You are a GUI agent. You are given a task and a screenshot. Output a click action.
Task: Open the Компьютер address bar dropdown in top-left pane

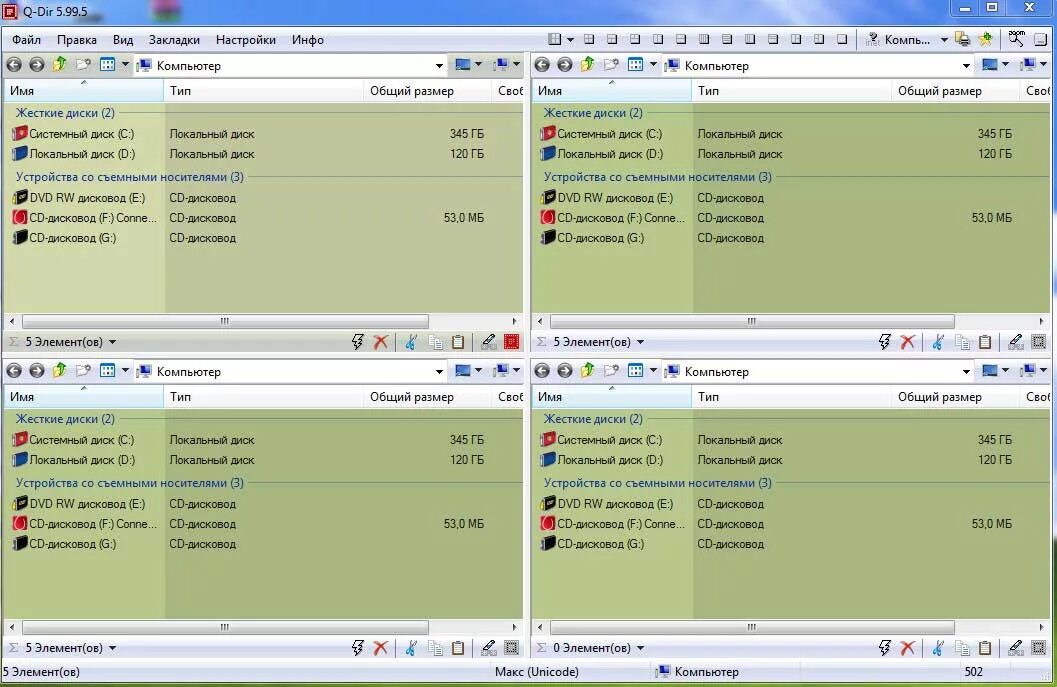coord(439,65)
